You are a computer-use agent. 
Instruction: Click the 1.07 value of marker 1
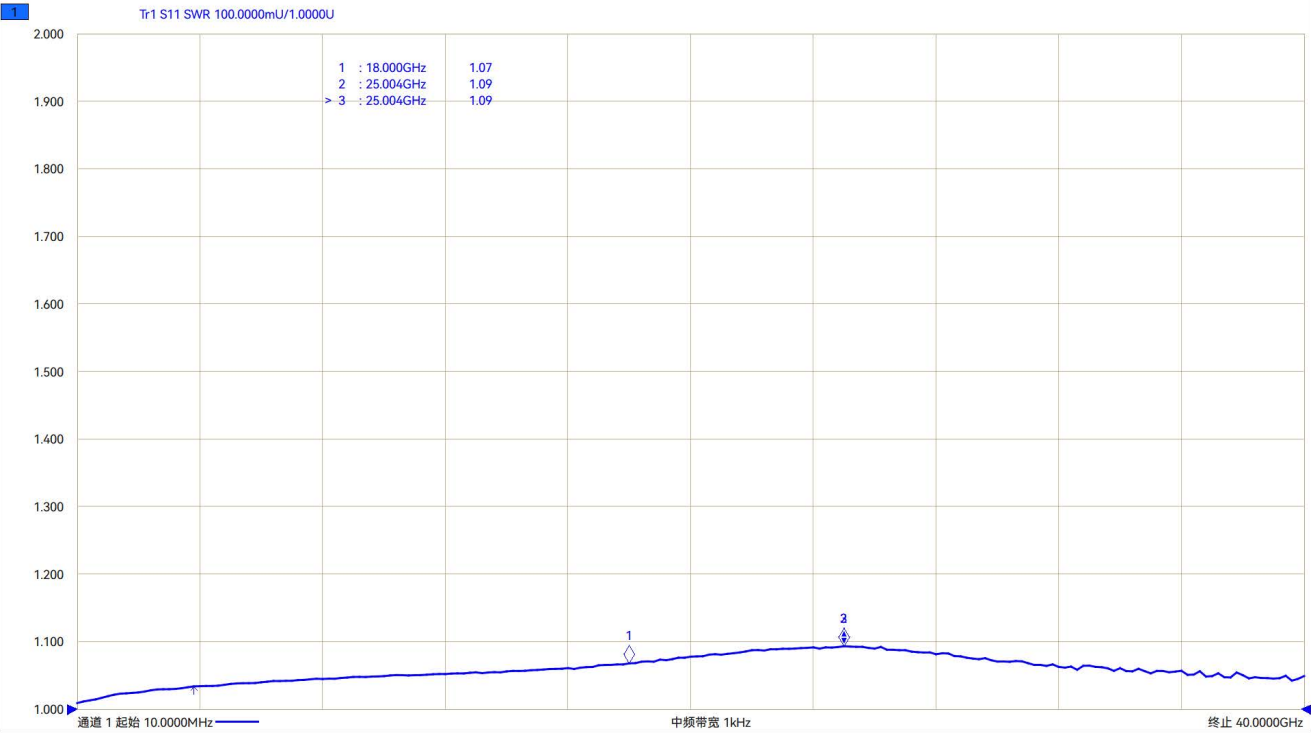click(x=480, y=68)
